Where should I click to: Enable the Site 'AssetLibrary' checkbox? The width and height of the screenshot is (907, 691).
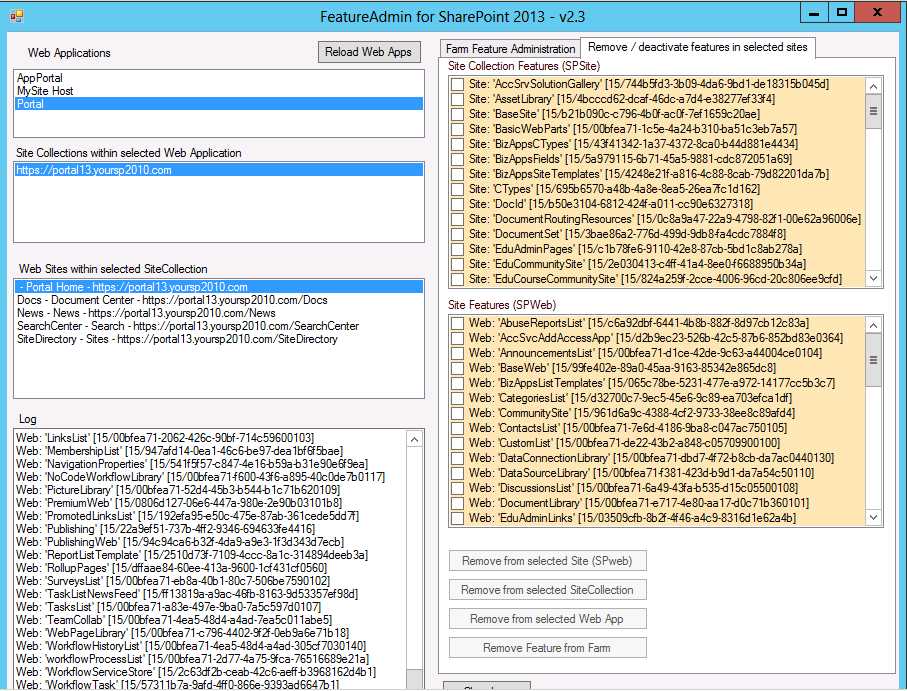[x=458, y=99]
